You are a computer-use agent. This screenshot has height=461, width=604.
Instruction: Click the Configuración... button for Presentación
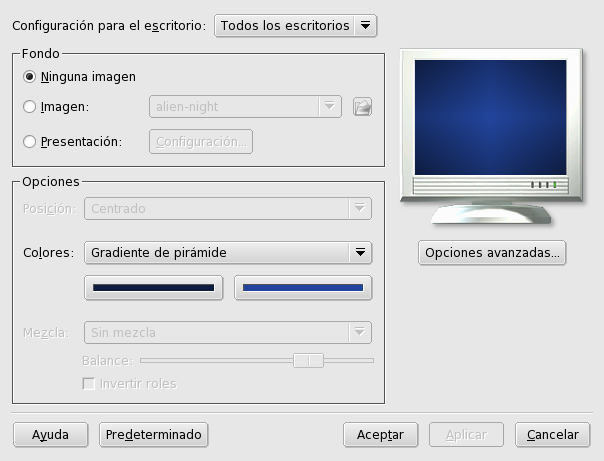point(201,142)
